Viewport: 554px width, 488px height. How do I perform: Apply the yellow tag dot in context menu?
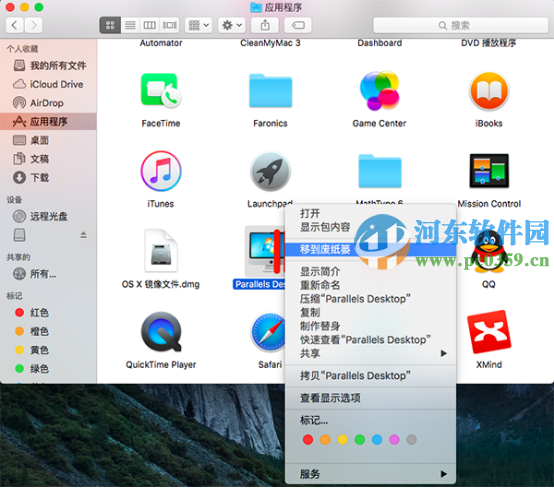(342, 440)
